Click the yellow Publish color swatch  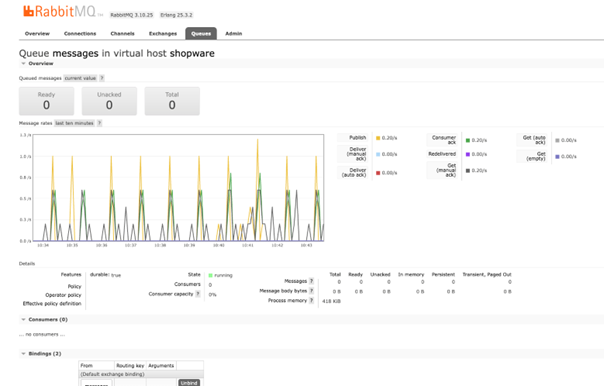[x=378, y=138]
